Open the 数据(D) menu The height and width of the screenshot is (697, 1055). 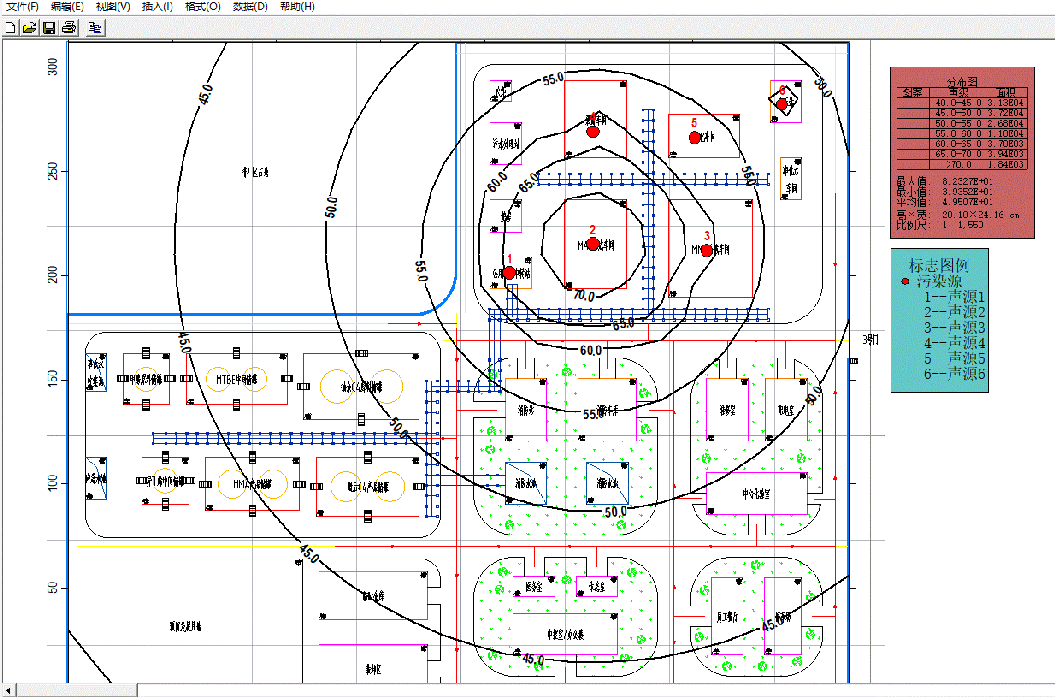(250, 7)
